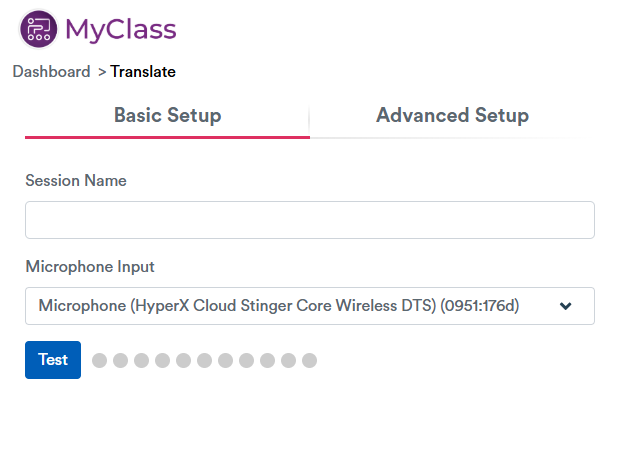The width and height of the screenshot is (632, 449).
Task: Click the second-to-last microphone level dot
Action: [x=288, y=360]
